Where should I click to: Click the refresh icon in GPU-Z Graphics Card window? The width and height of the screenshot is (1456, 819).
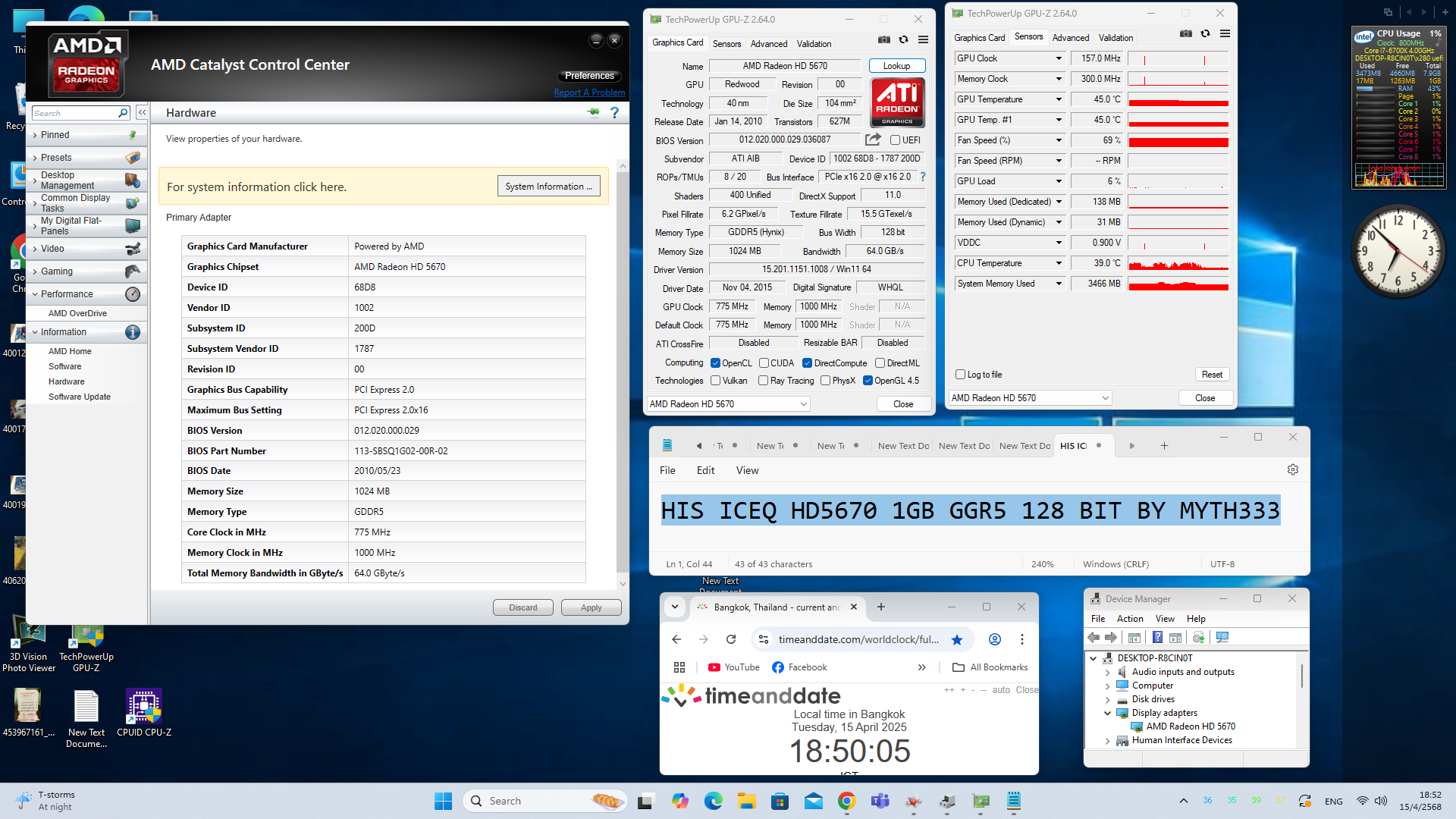(x=903, y=39)
